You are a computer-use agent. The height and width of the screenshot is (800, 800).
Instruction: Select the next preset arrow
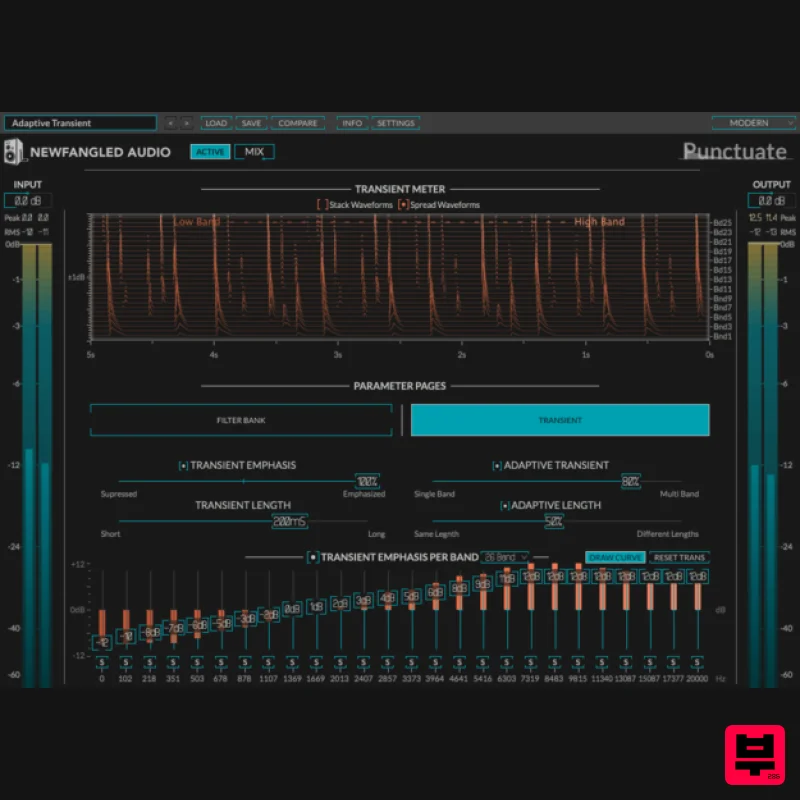pyautogui.click(x=187, y=122)
